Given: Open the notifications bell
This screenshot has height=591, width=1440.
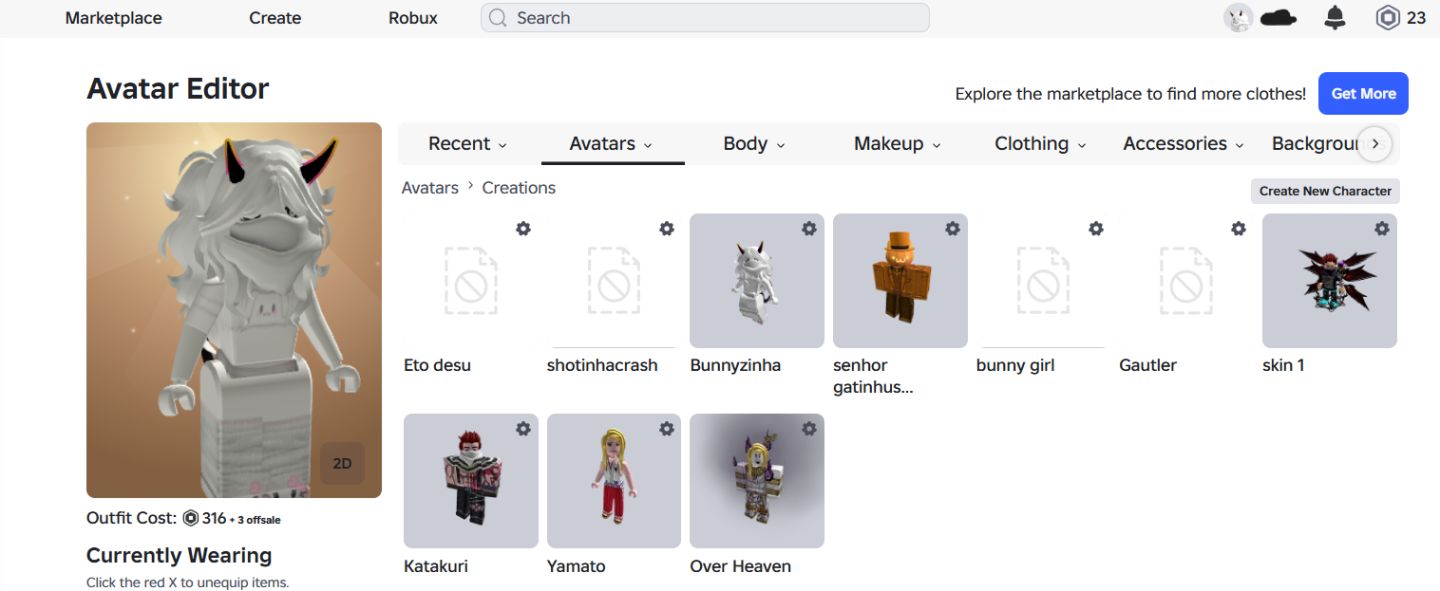Looking at the screenshot, I should point(1334,17).
